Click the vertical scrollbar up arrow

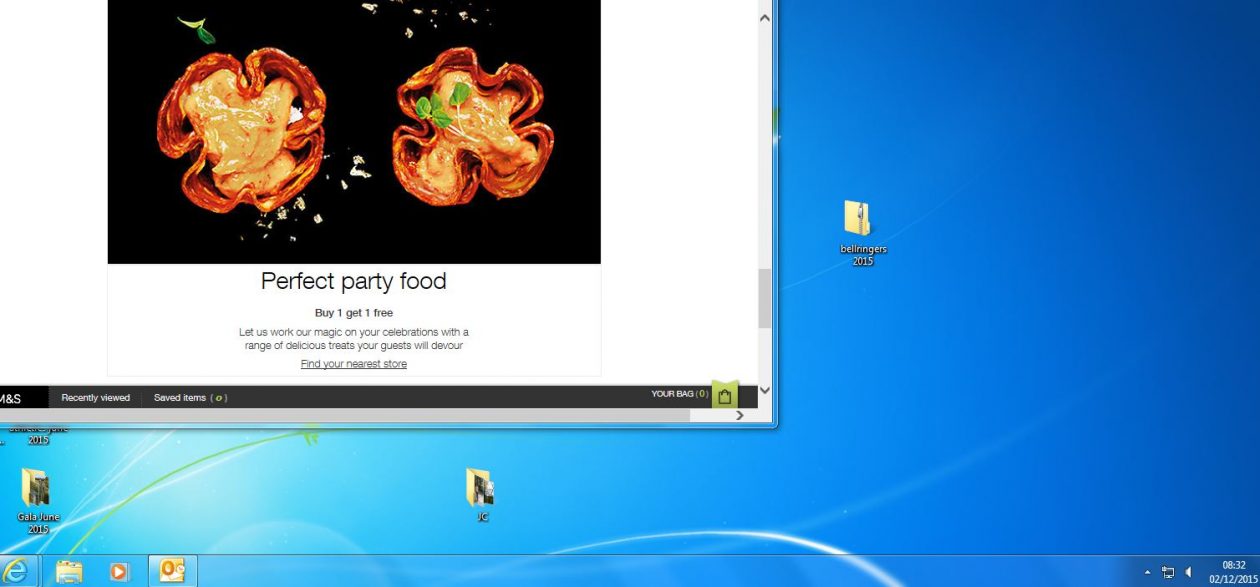pyautogui.click(x=765, y=18)
